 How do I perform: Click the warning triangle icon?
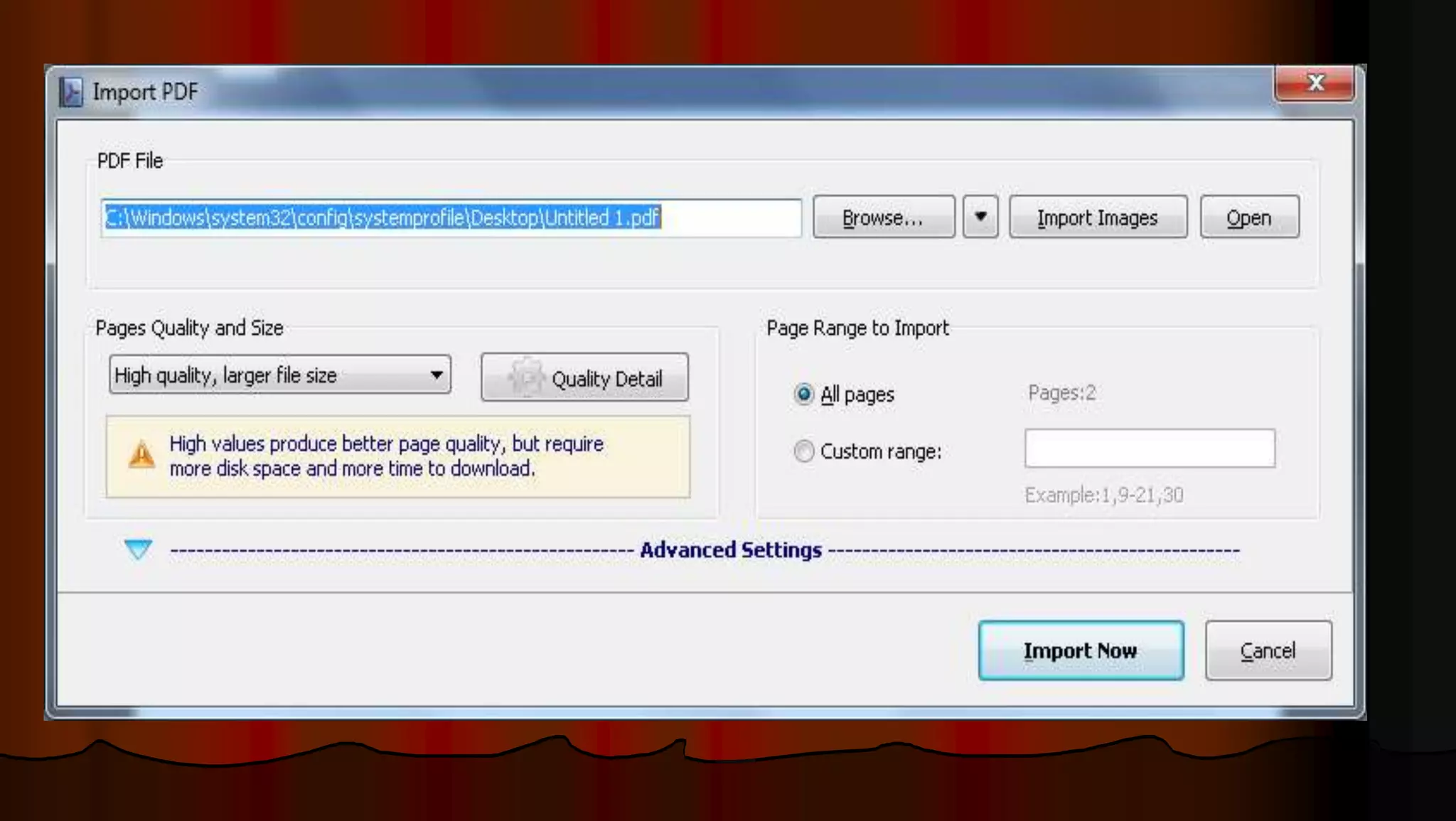pos(141,455)
